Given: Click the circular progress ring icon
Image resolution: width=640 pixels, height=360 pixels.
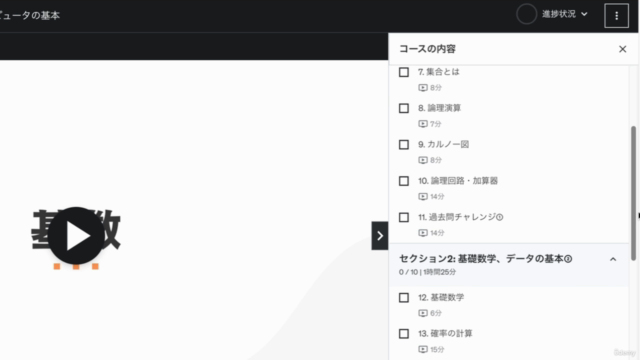Looking at the screenshot, I should 527,14.
